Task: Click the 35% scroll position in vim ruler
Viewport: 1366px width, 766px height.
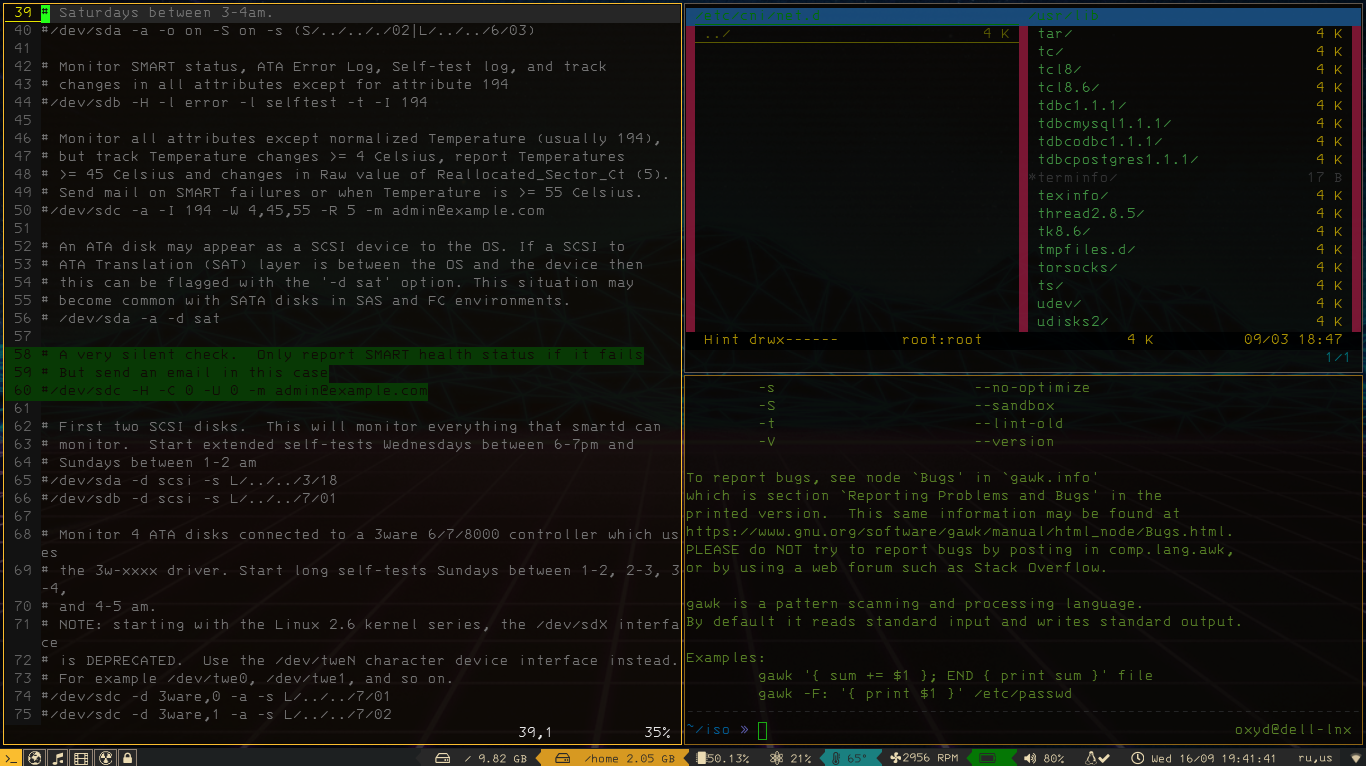Action: click(657, 732)
